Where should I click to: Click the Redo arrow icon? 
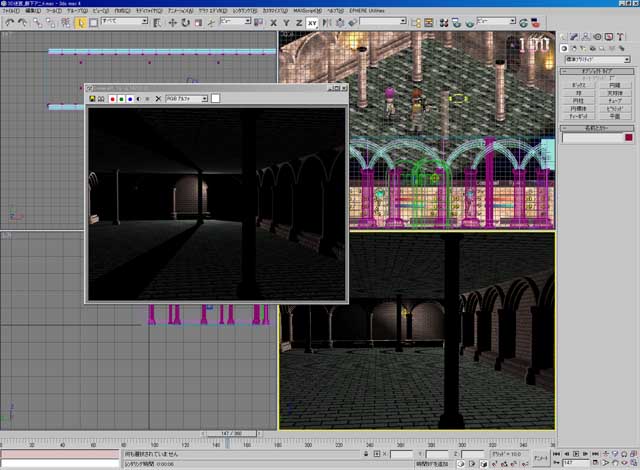coord(22,23)
